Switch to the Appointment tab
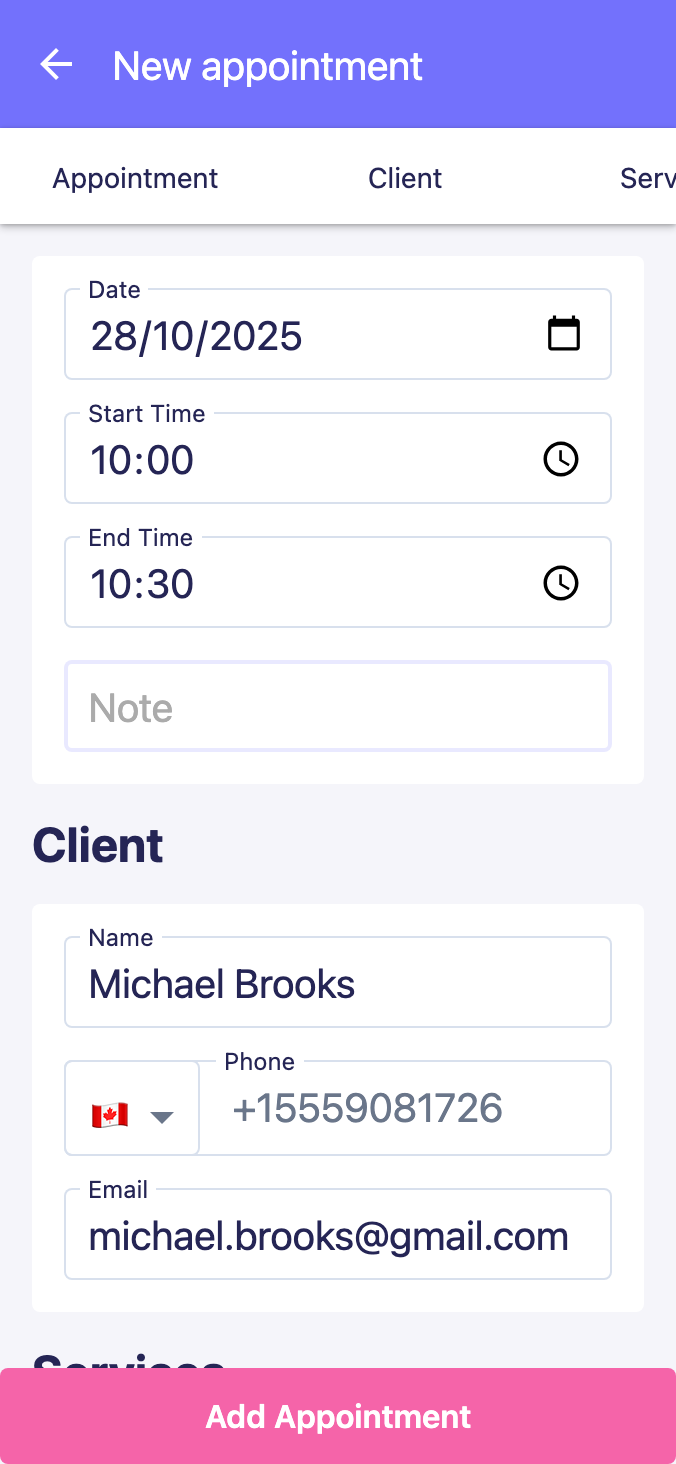 135,178
